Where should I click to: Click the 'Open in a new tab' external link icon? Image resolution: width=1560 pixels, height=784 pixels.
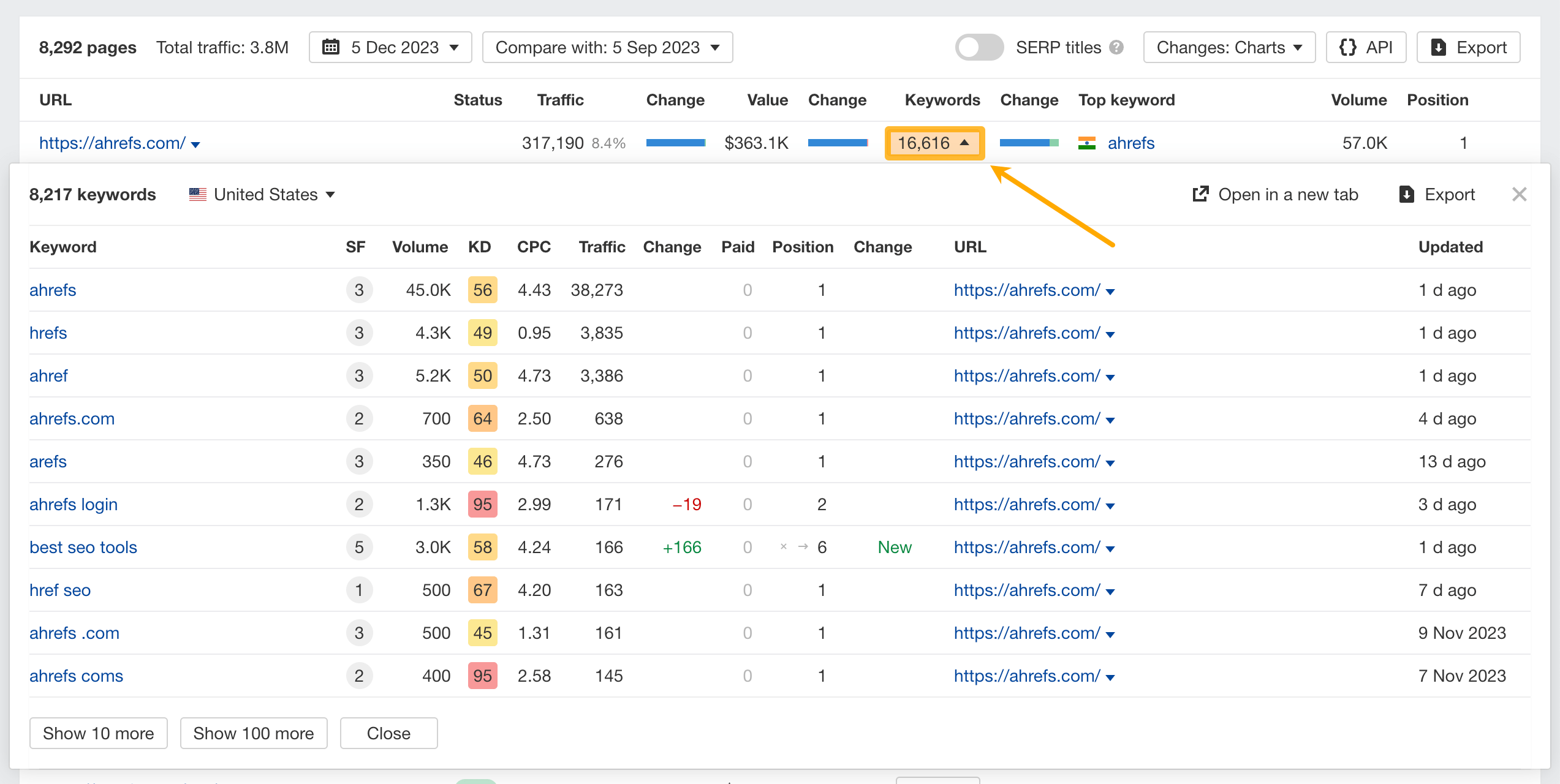coord(1200,194)
